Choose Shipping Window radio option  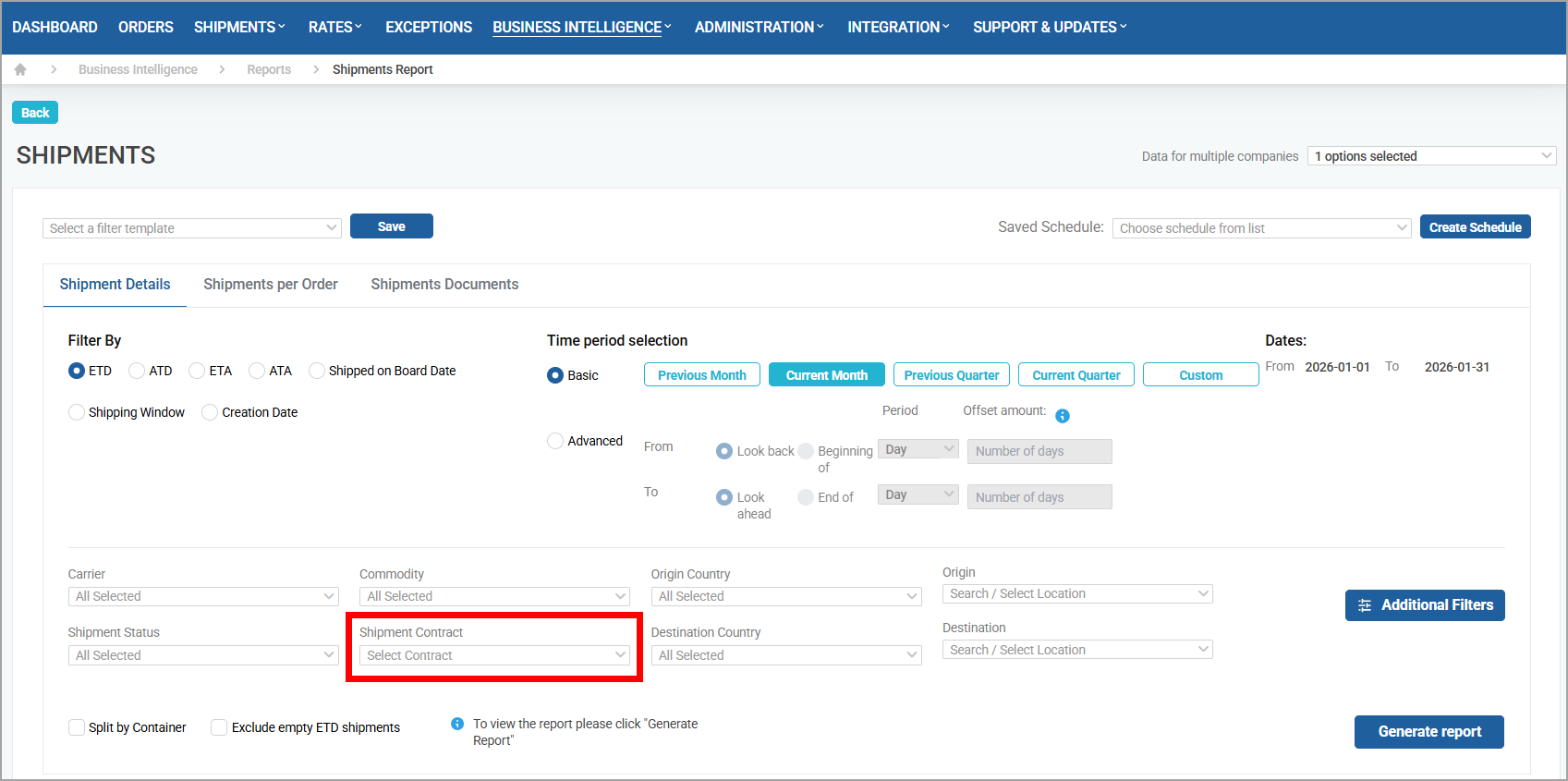click(77, 412)
